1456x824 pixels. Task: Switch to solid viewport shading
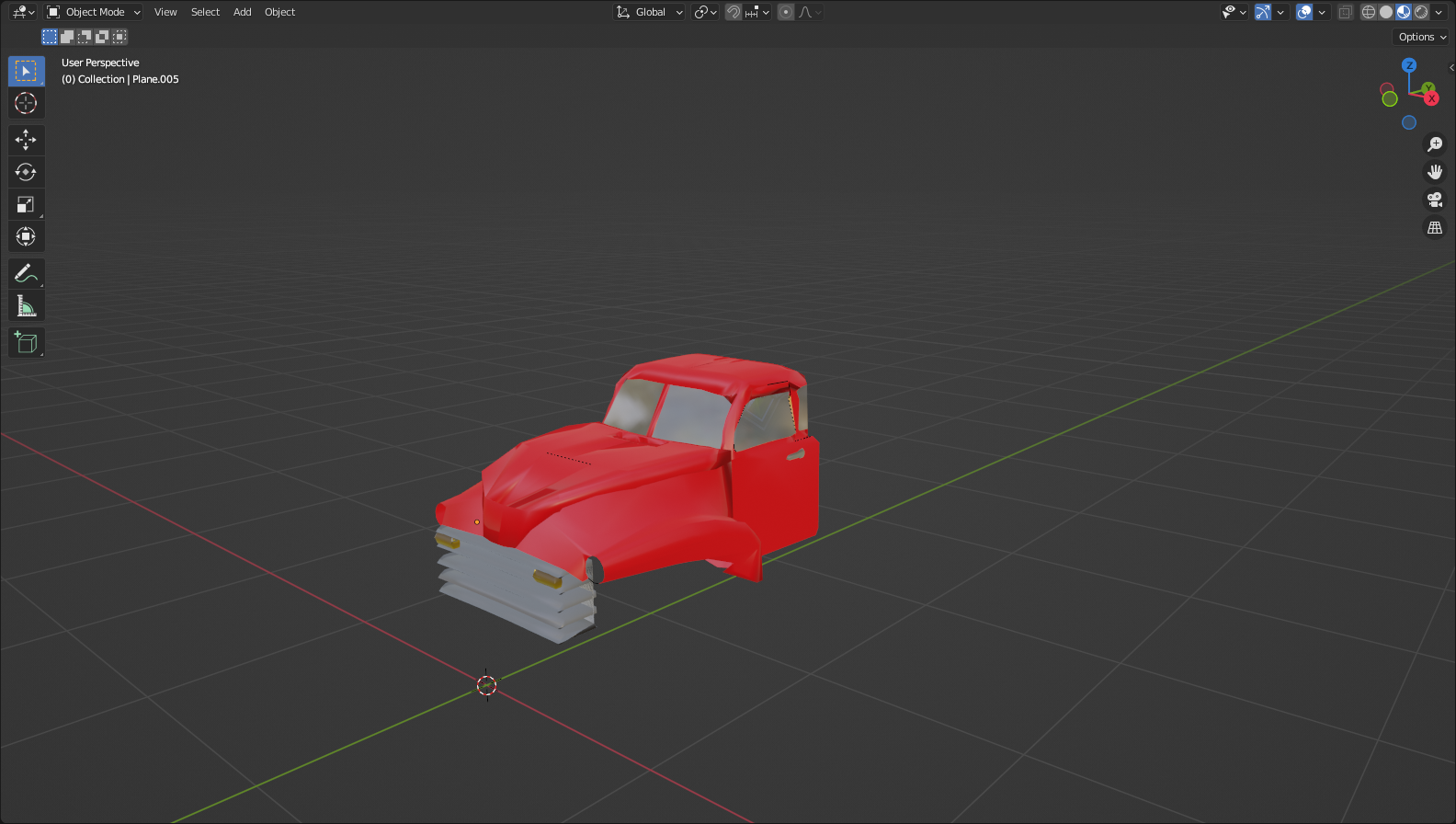(1386, 12)
